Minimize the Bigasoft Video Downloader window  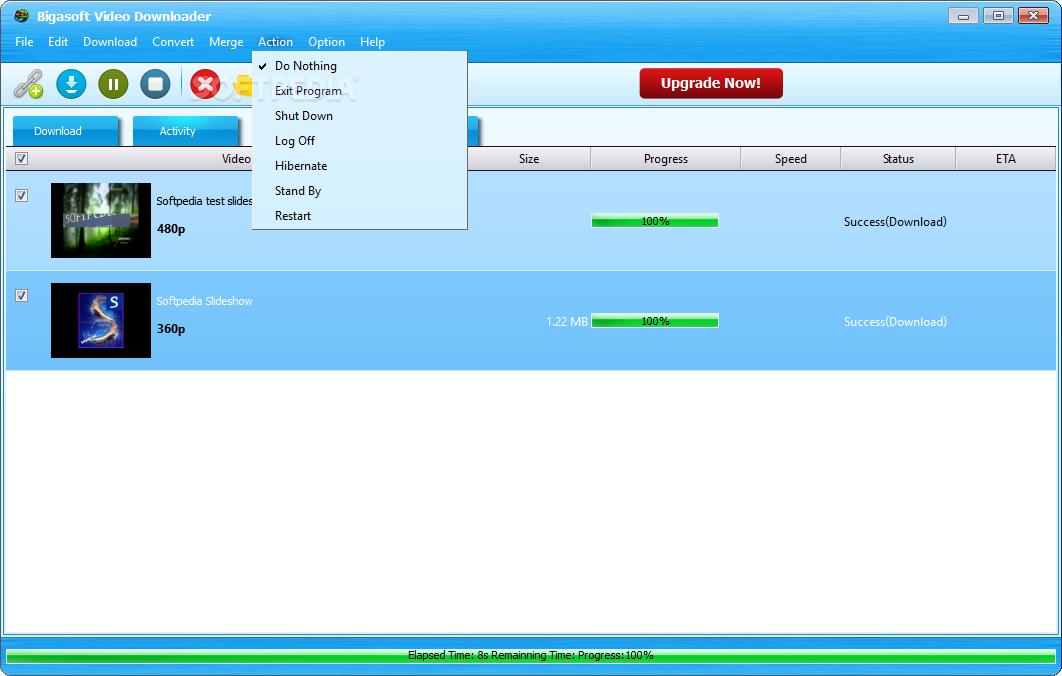963,16
